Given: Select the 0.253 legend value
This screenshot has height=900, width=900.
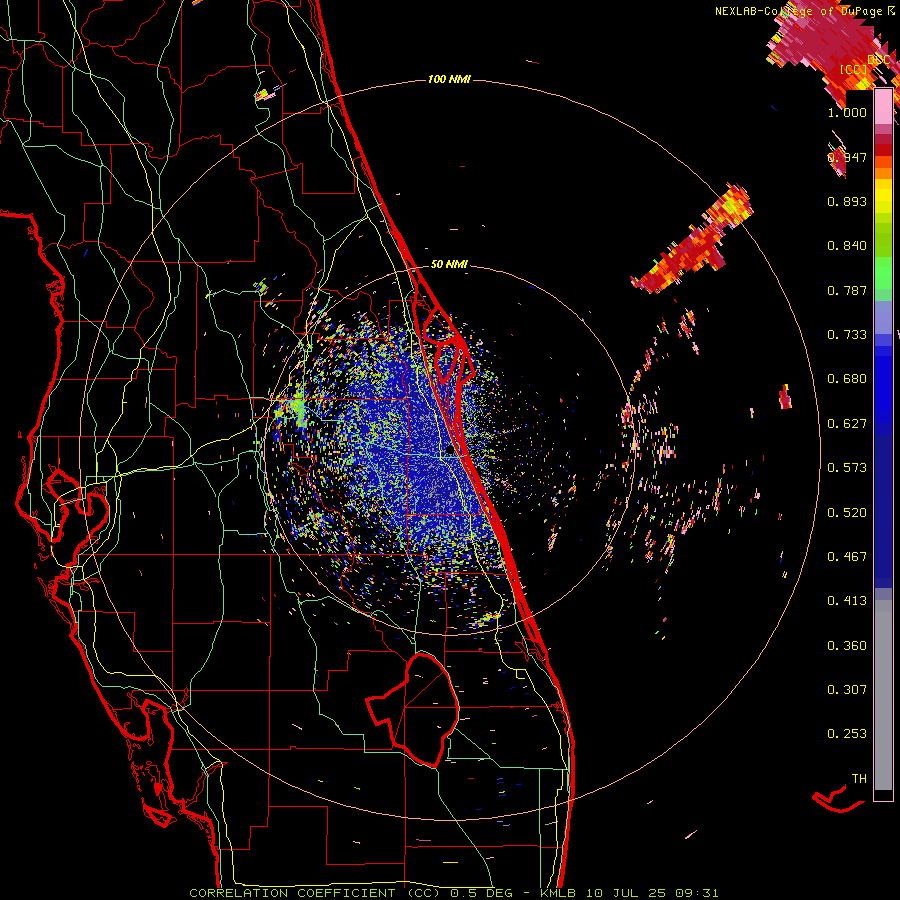Looking at the screenshot, I should [x=847, y=734].
